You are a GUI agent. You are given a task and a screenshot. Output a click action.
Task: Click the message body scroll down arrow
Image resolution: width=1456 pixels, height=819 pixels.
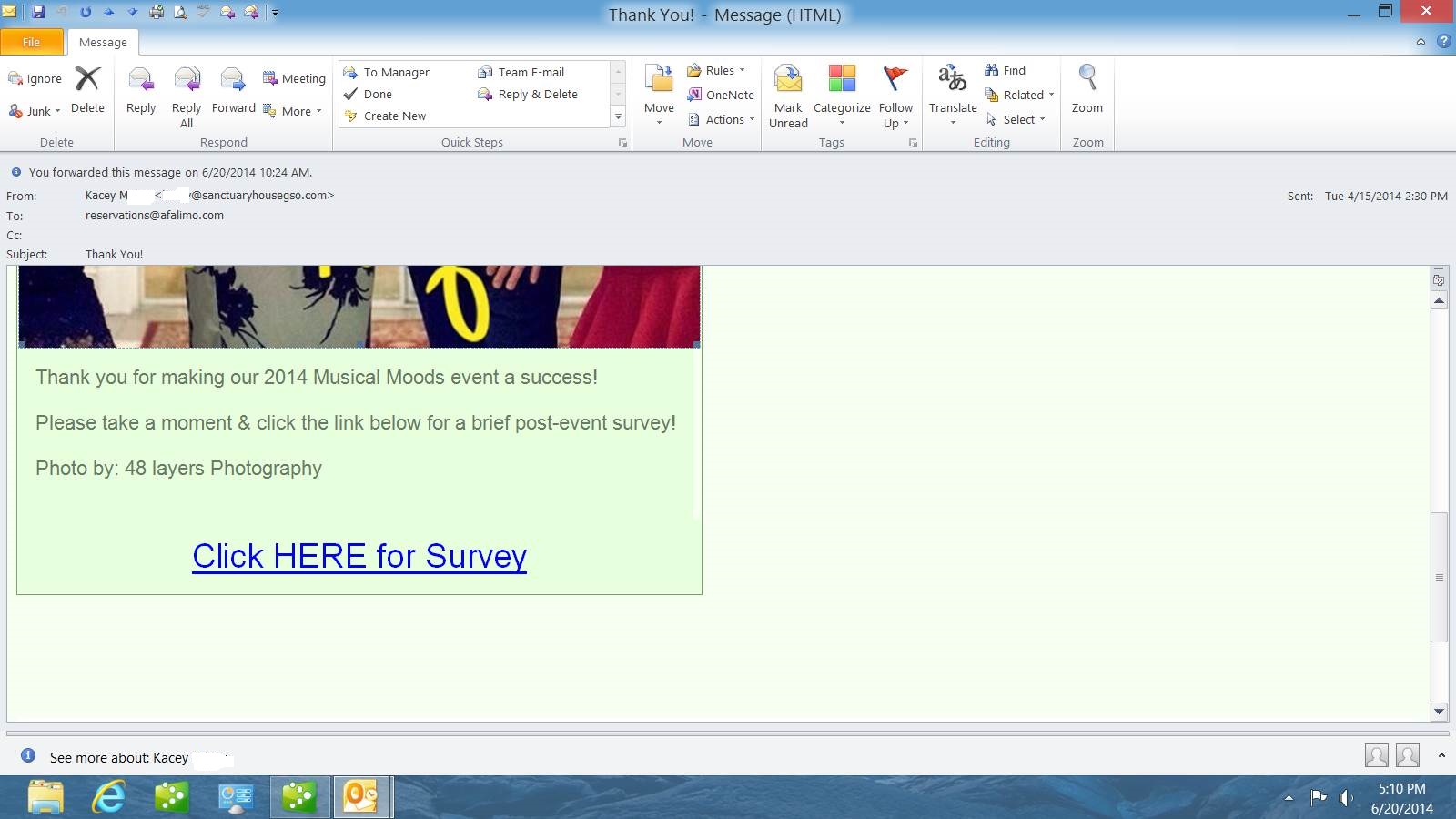(1439, 712)
